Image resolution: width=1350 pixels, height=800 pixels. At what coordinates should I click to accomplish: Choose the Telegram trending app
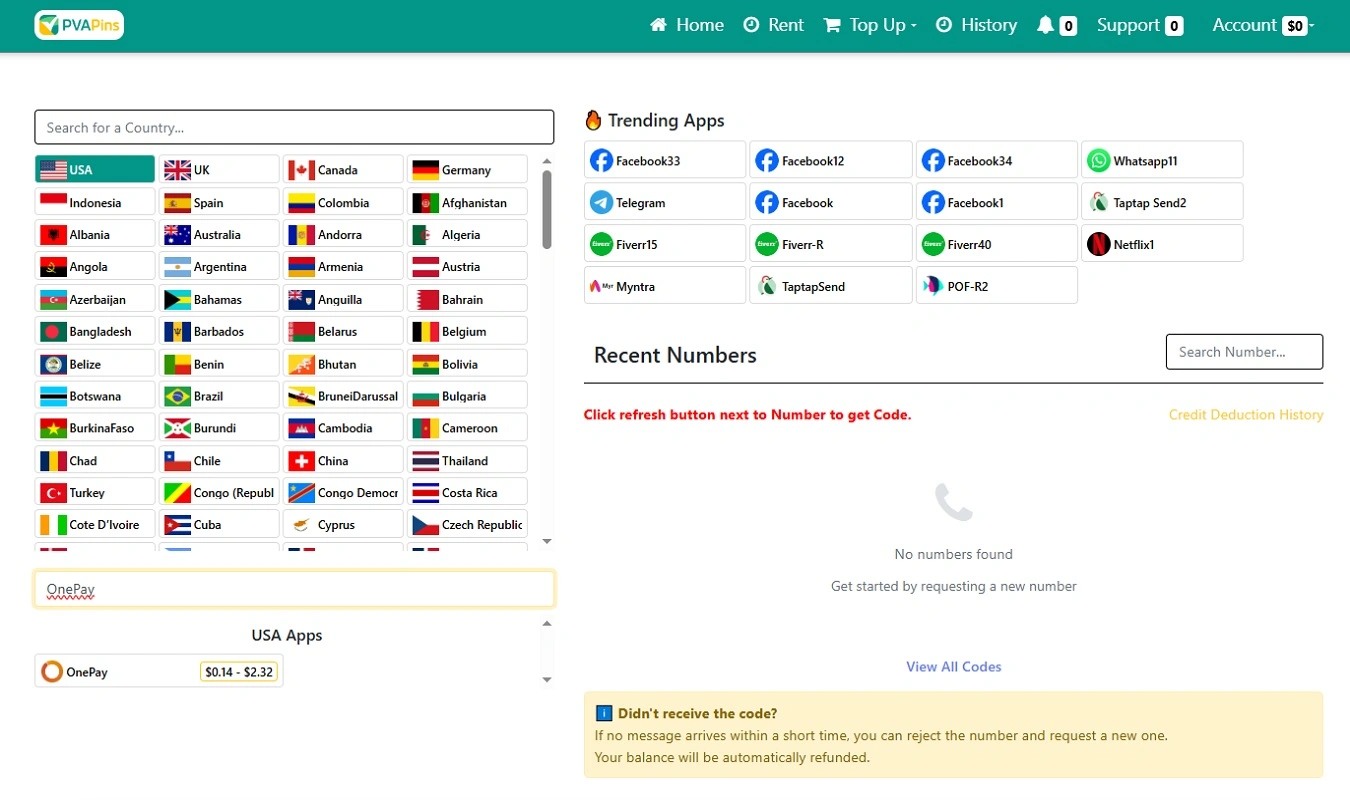[665, 202]
